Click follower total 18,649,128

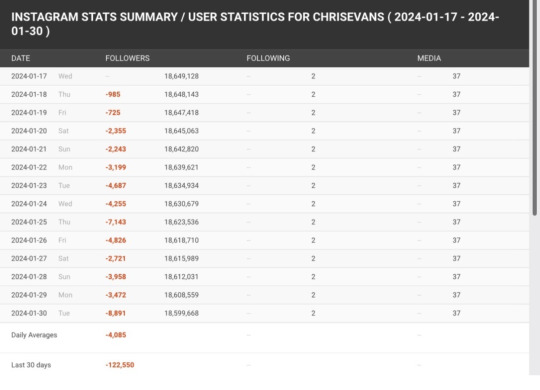181,76
